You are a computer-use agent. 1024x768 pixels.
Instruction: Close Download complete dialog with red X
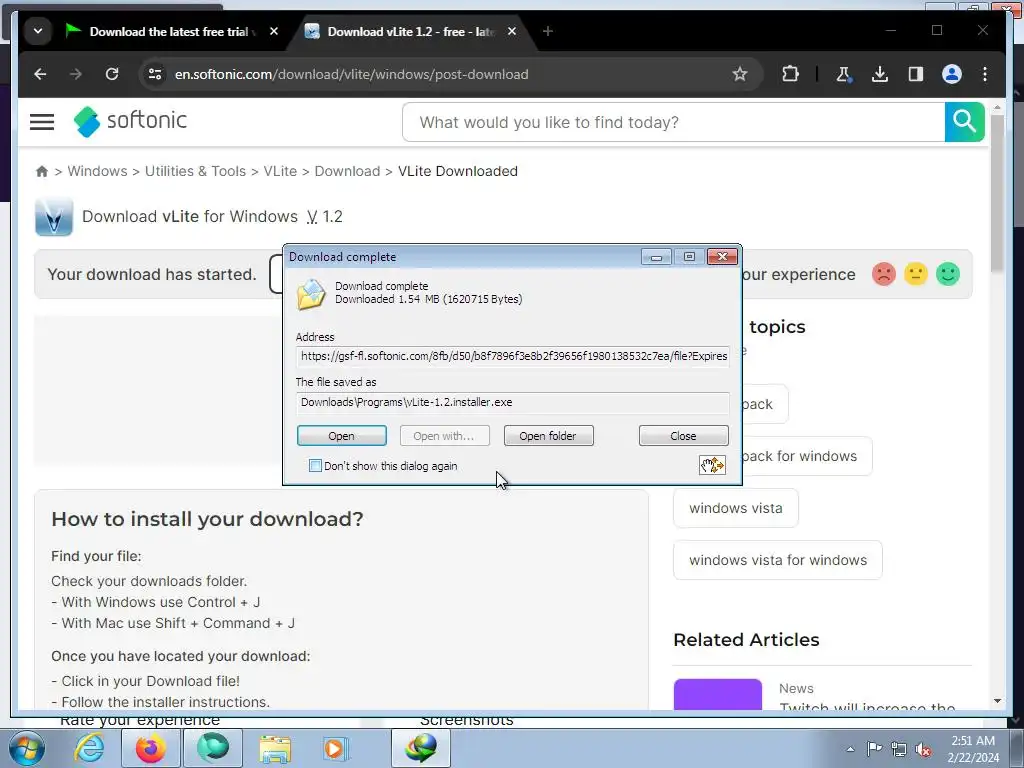(x=722, y=257)
